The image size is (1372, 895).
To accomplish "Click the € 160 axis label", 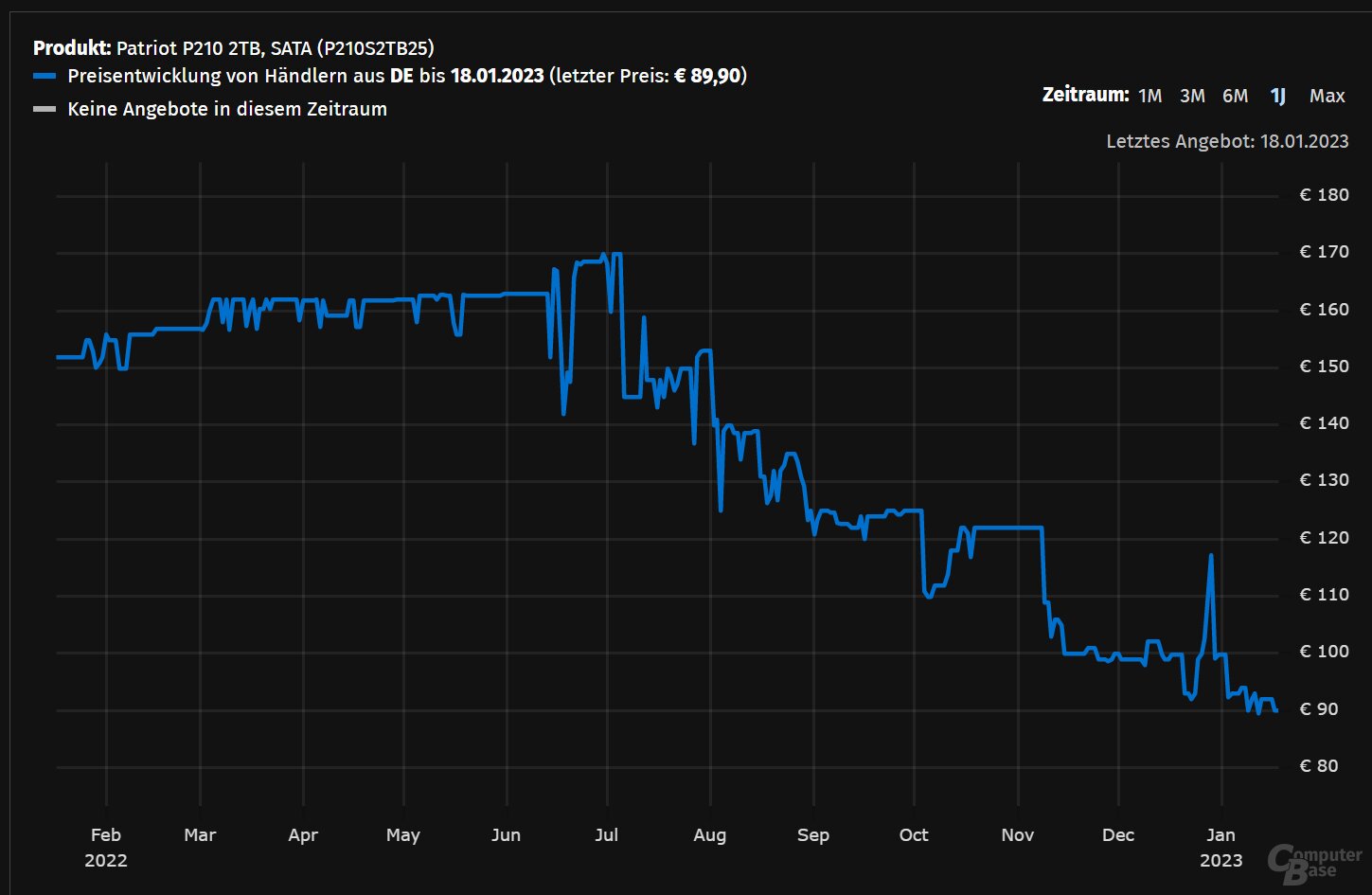I will 1324,310.
